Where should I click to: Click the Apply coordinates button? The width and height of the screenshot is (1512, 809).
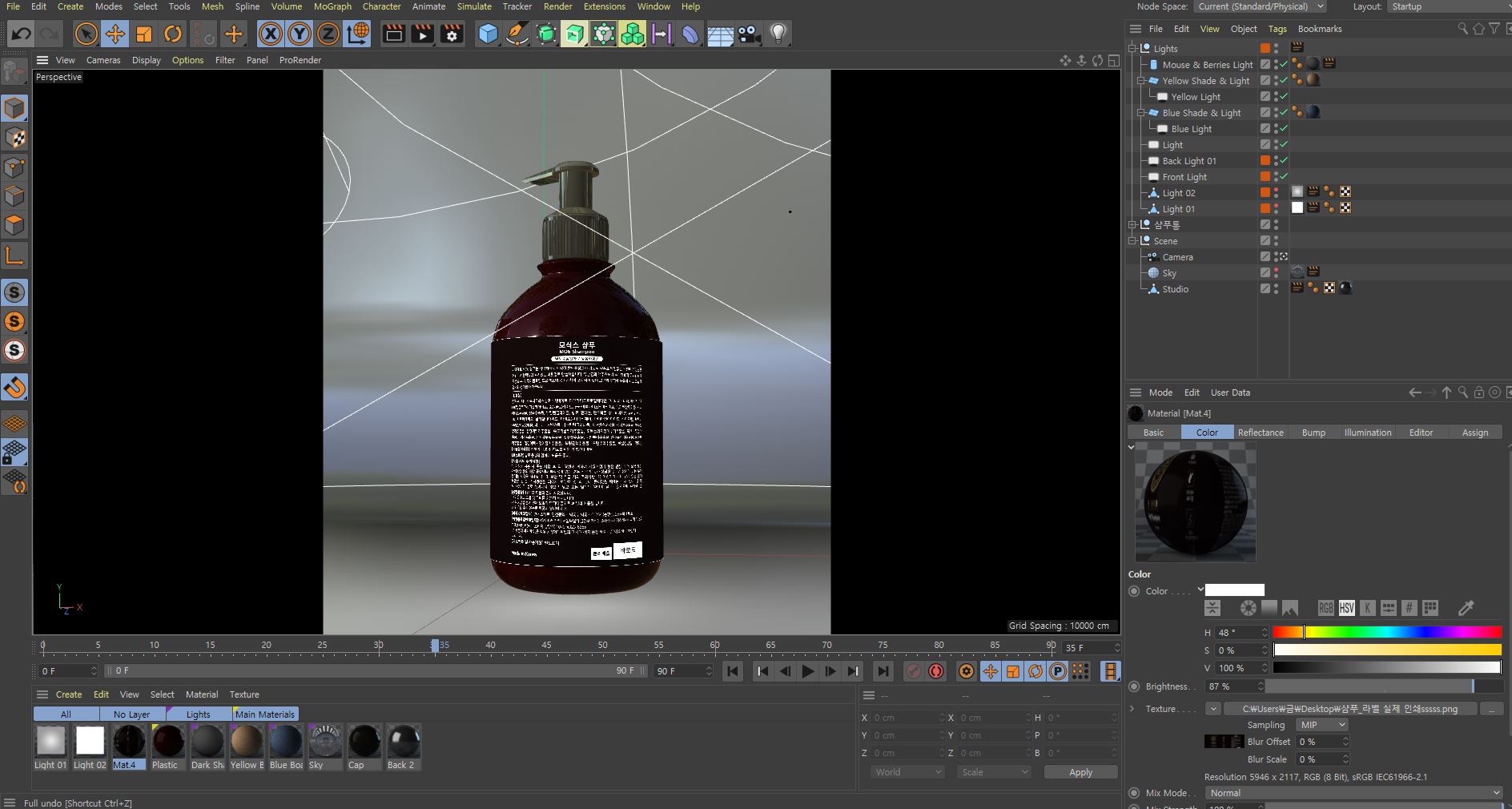[x=1080, y=772]
